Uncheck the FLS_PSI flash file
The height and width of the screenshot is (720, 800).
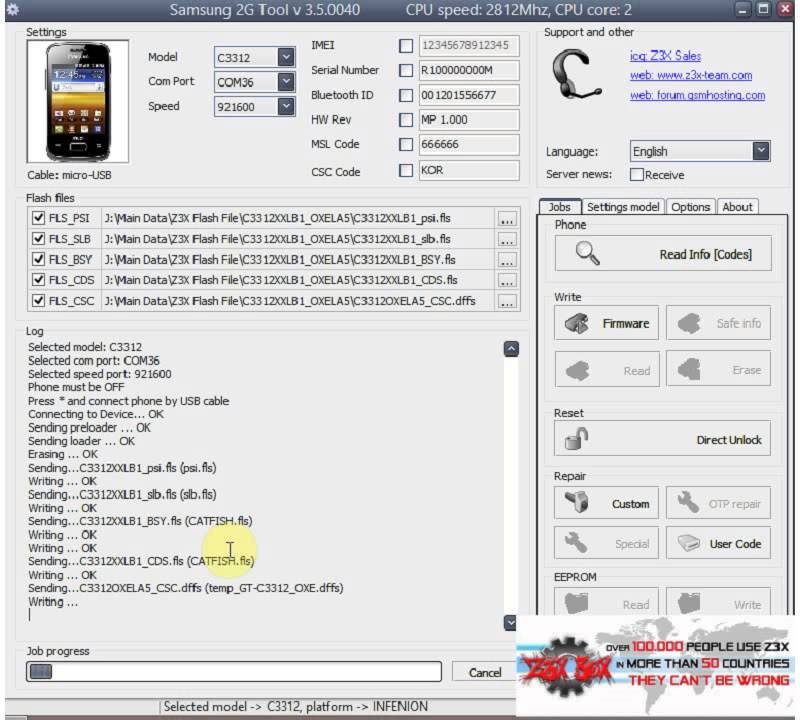click(x=38, y=218)
